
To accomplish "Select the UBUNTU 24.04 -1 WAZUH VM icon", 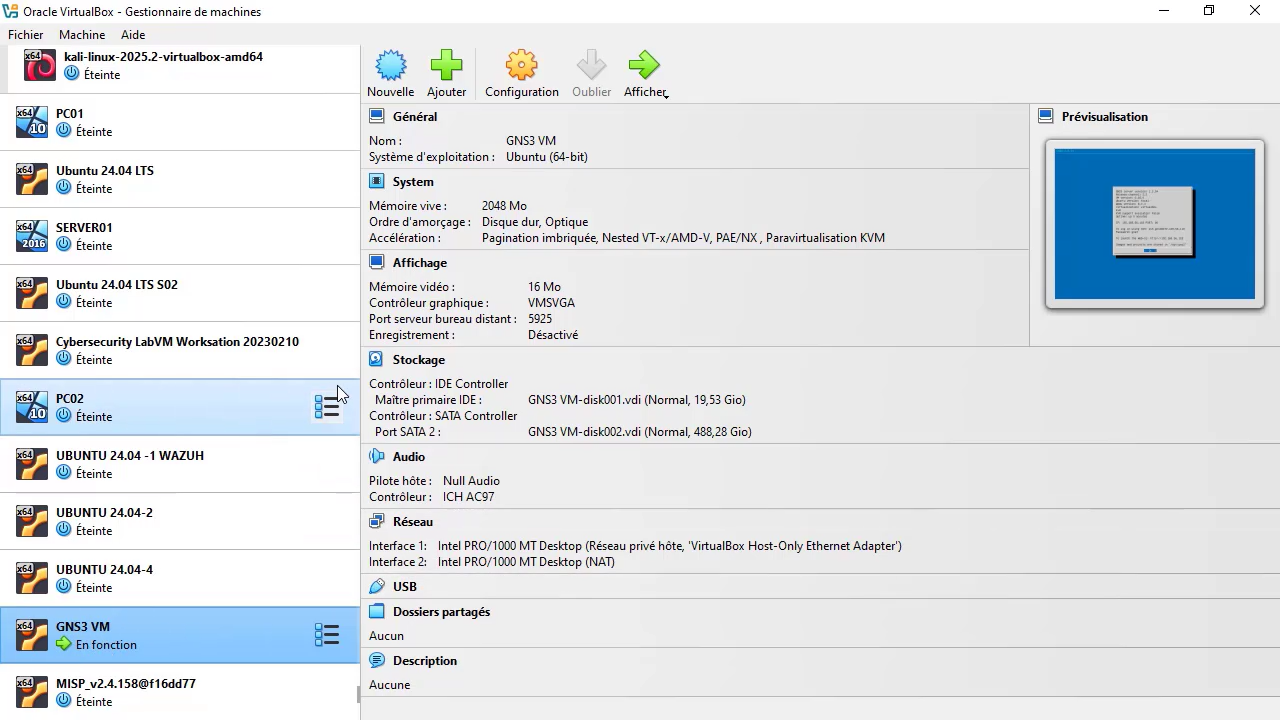I will pos(32,465).
